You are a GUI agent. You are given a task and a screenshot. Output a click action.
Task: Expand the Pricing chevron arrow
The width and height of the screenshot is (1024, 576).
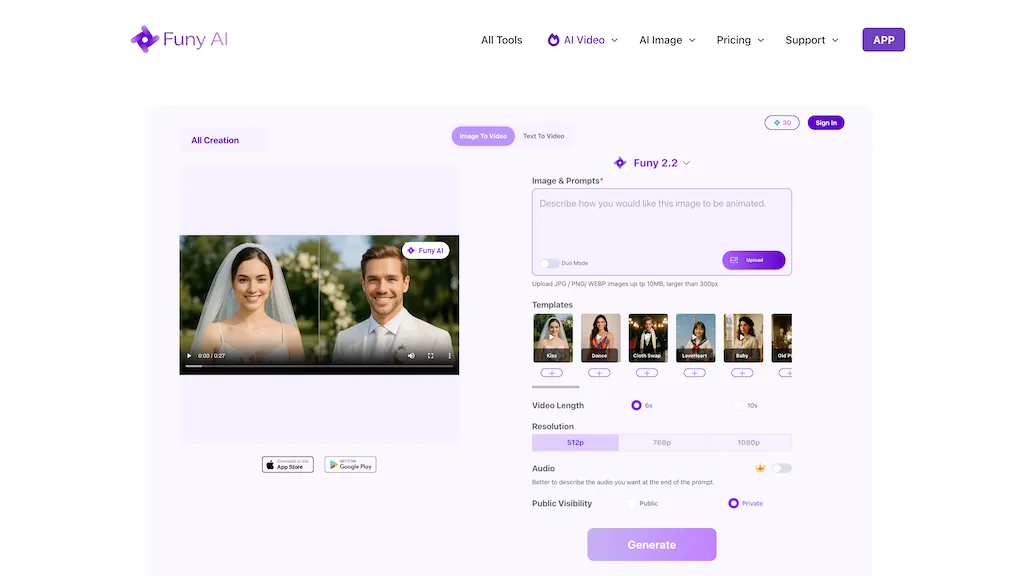[x=761, y=40]
